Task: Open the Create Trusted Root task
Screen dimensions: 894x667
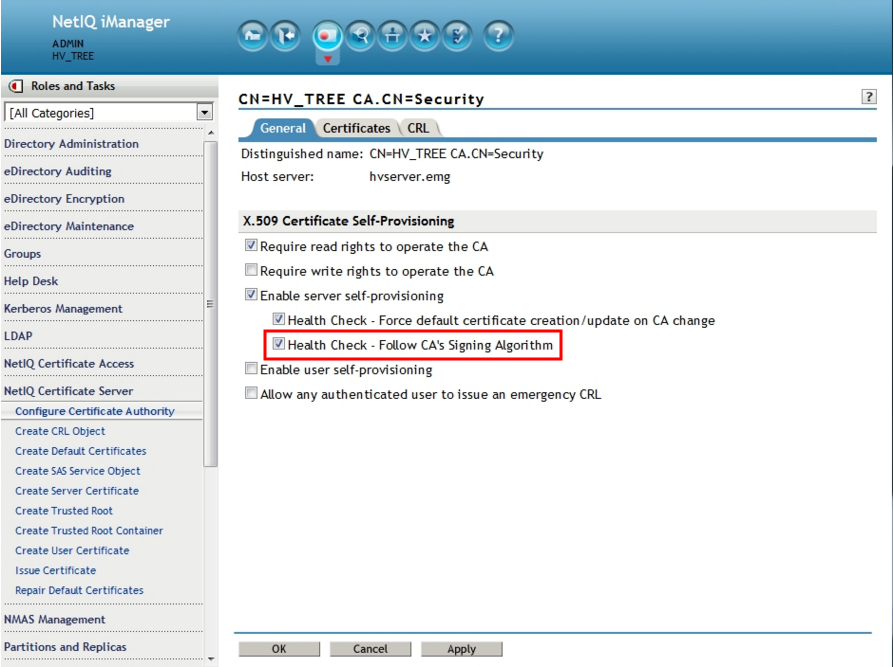Action: click(64, 511)
